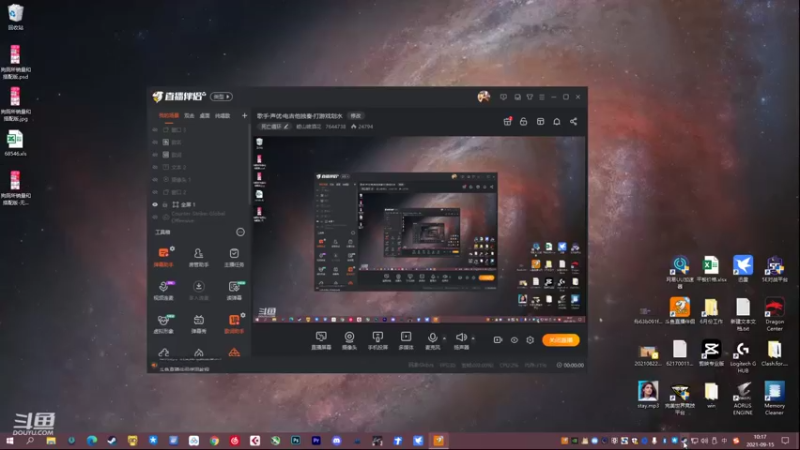Open the stay.mp3 desktop file

647,394
